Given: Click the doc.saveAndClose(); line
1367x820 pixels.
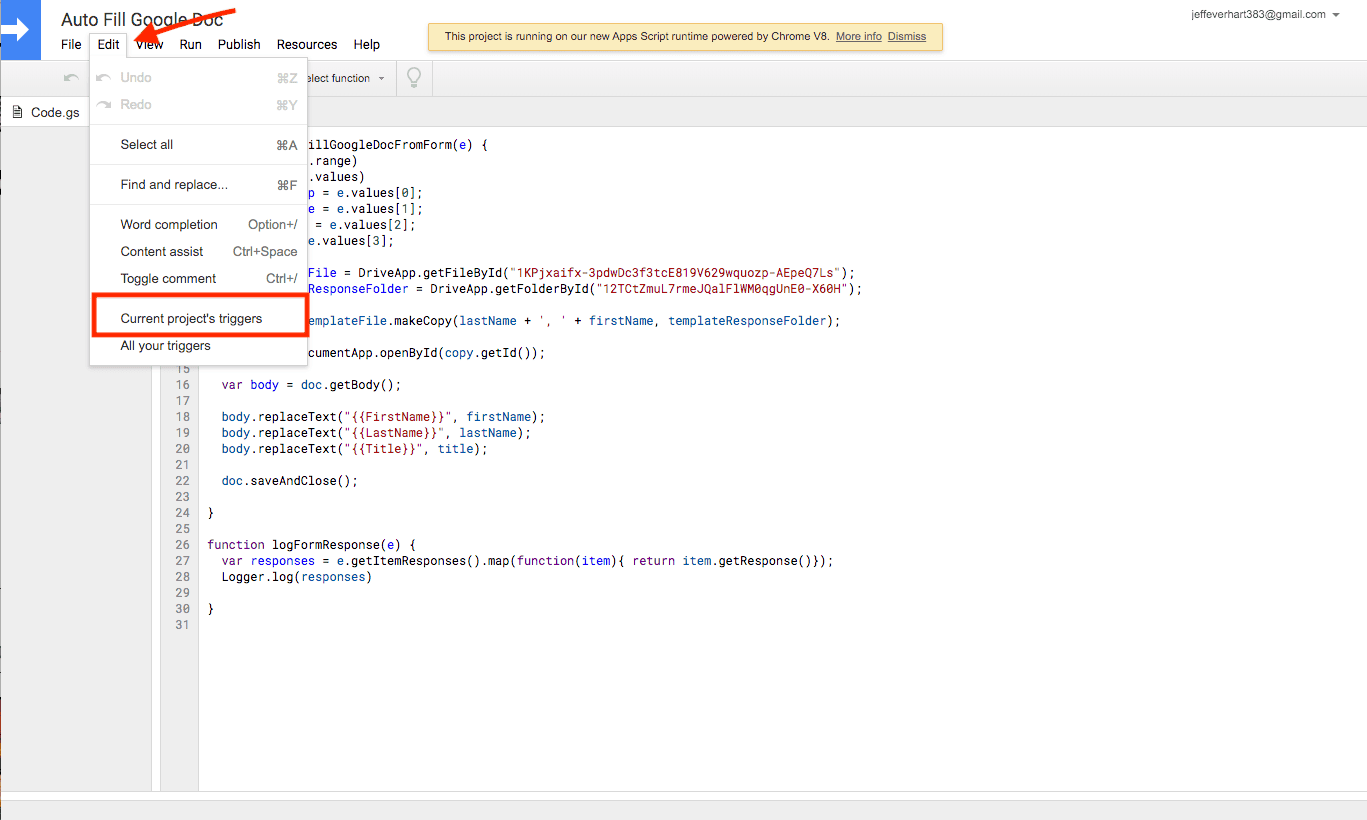Looking at the screenshot, I should click(289, 481).
